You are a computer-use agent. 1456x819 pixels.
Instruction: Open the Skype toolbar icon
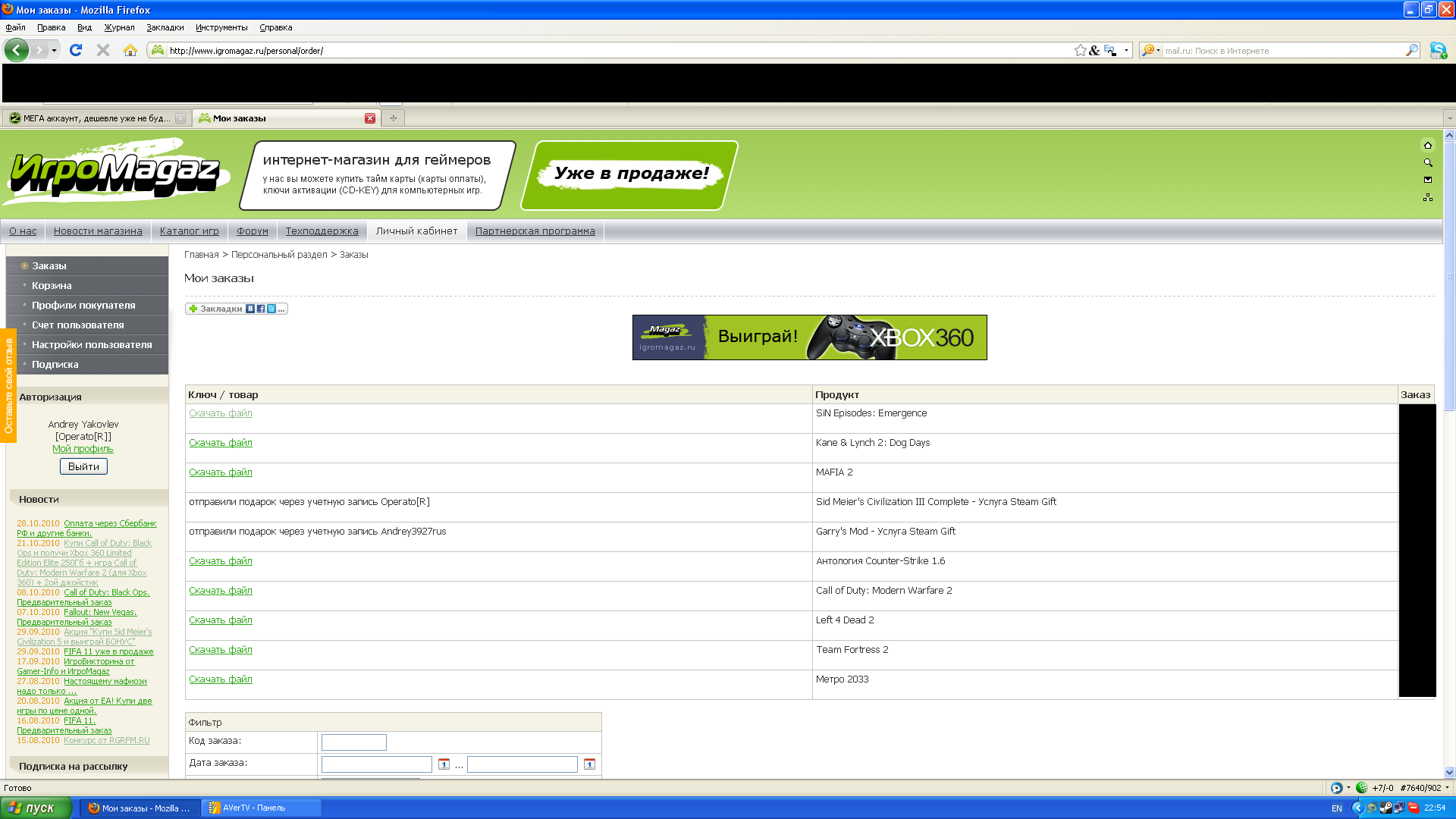tap(1438, 50)
